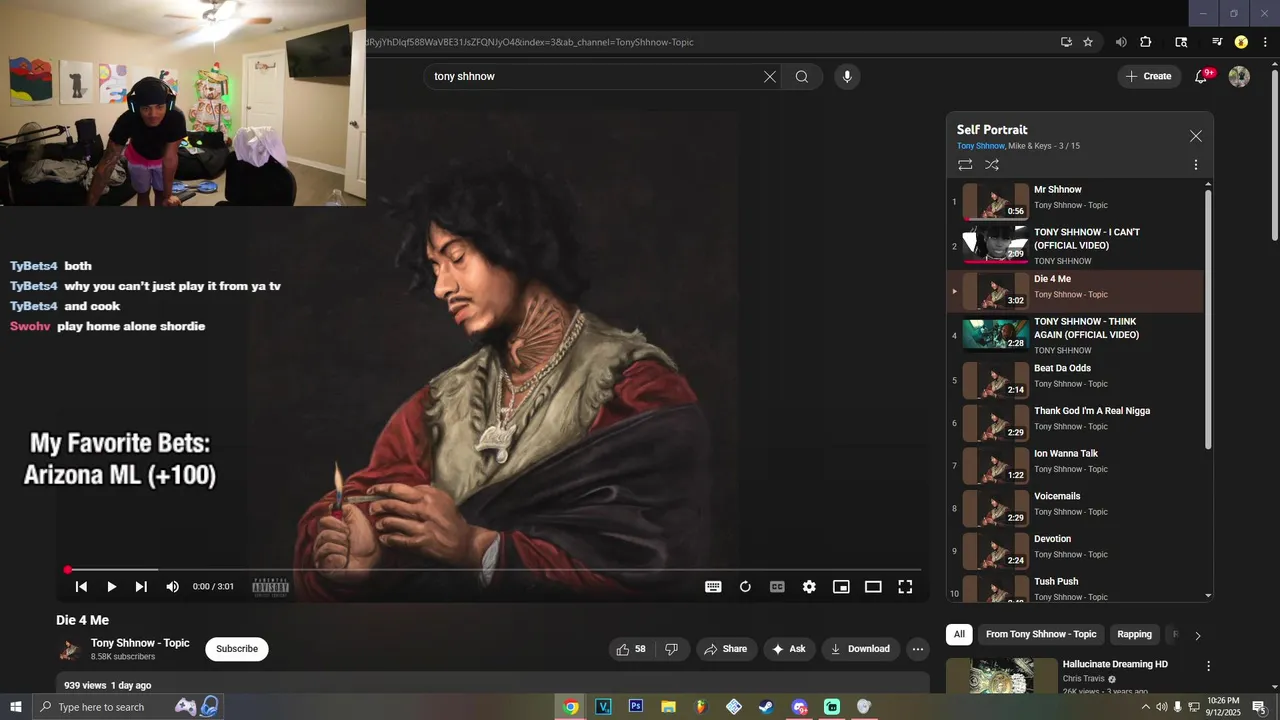Viewport: 1280px width, 720px height.
Task: Play the Die 4 Me video
Action: [x=111, y=587]
